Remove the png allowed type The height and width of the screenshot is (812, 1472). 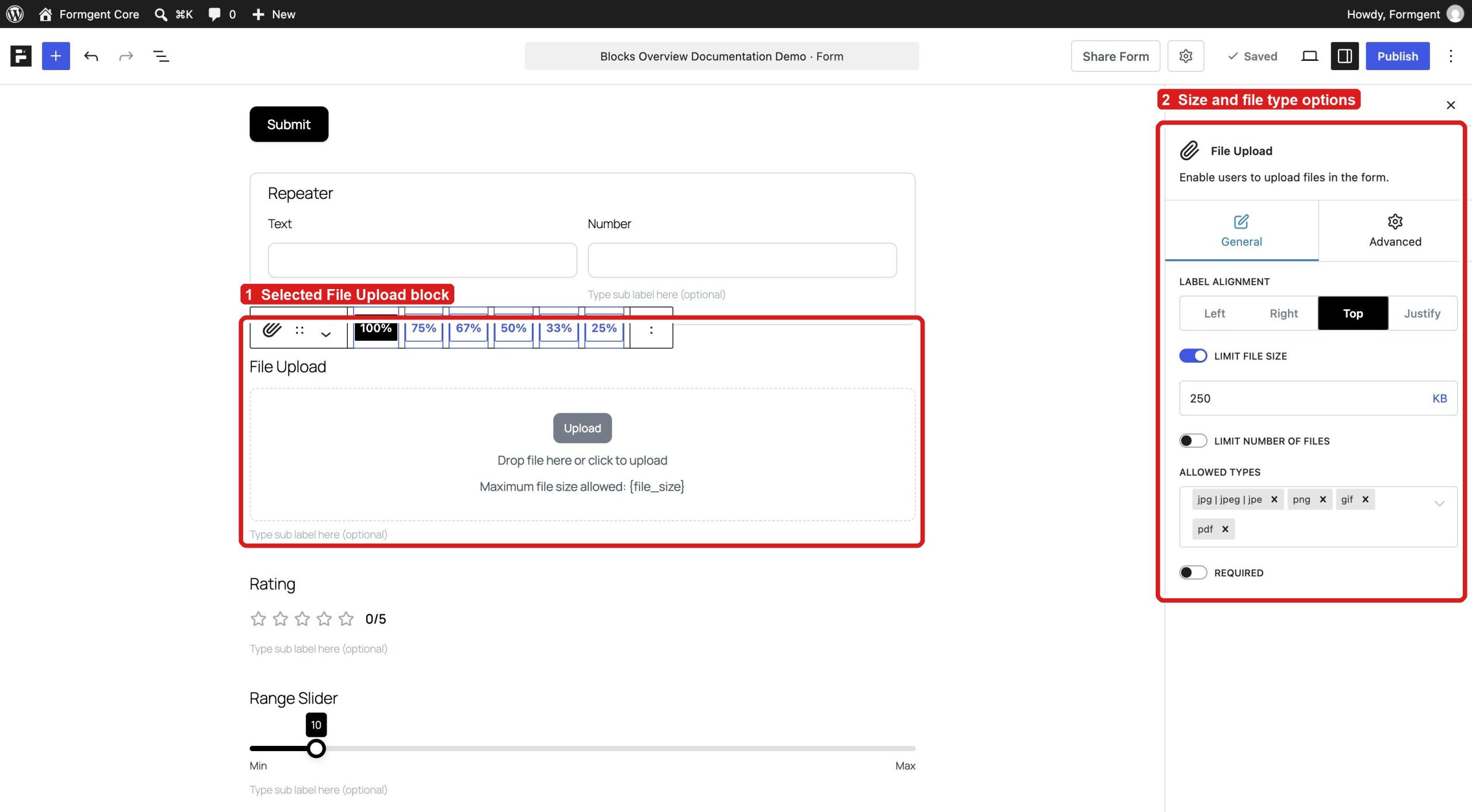(x=1322, y=499)
